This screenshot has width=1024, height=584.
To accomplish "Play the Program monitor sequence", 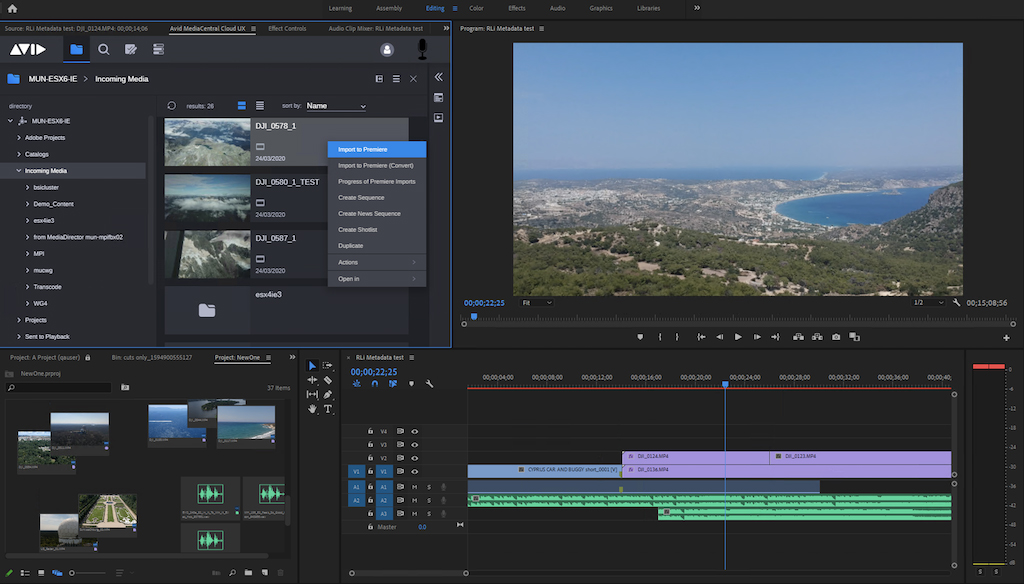I will click(738, 337).
